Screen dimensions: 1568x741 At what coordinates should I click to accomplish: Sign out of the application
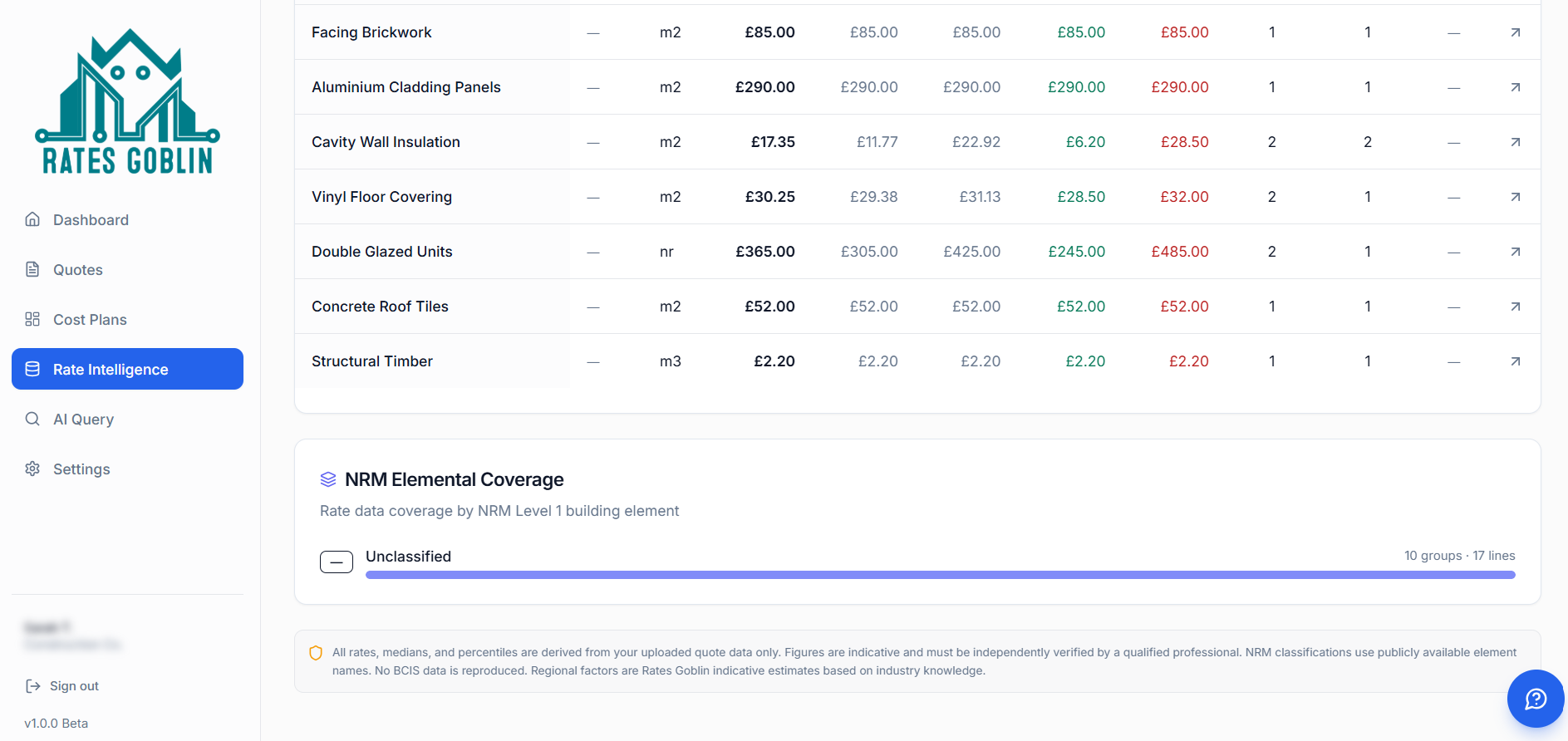tap(73, 685)
